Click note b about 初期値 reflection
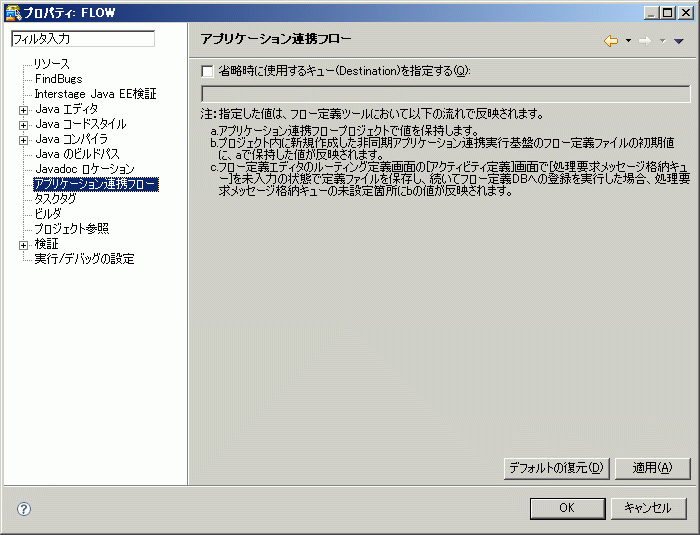The image size is (700, 535). pos(442,149)
